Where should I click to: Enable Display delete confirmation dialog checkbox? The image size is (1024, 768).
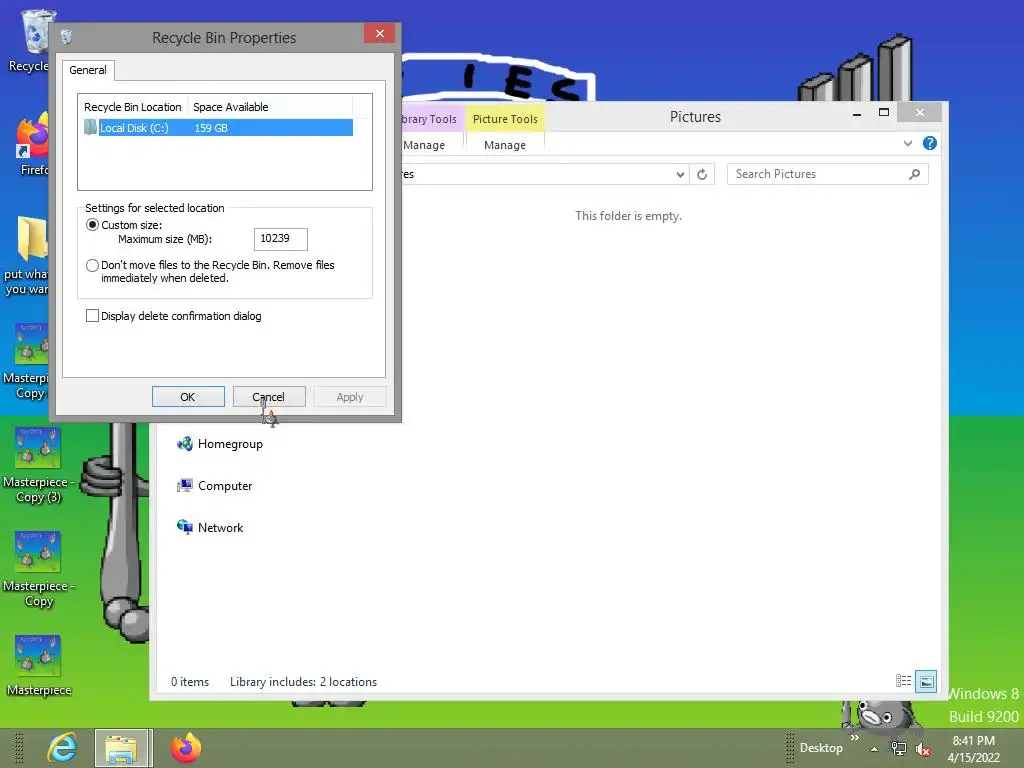click(92, 316)
